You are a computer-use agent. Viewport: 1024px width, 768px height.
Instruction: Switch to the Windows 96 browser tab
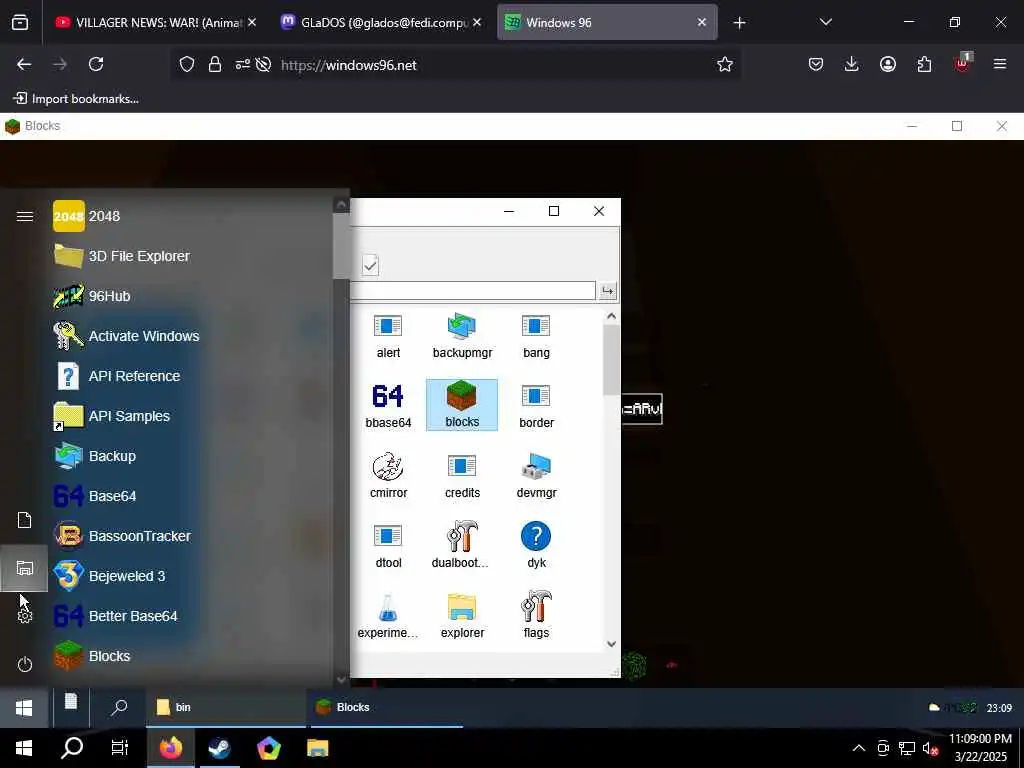coord(607,22)
